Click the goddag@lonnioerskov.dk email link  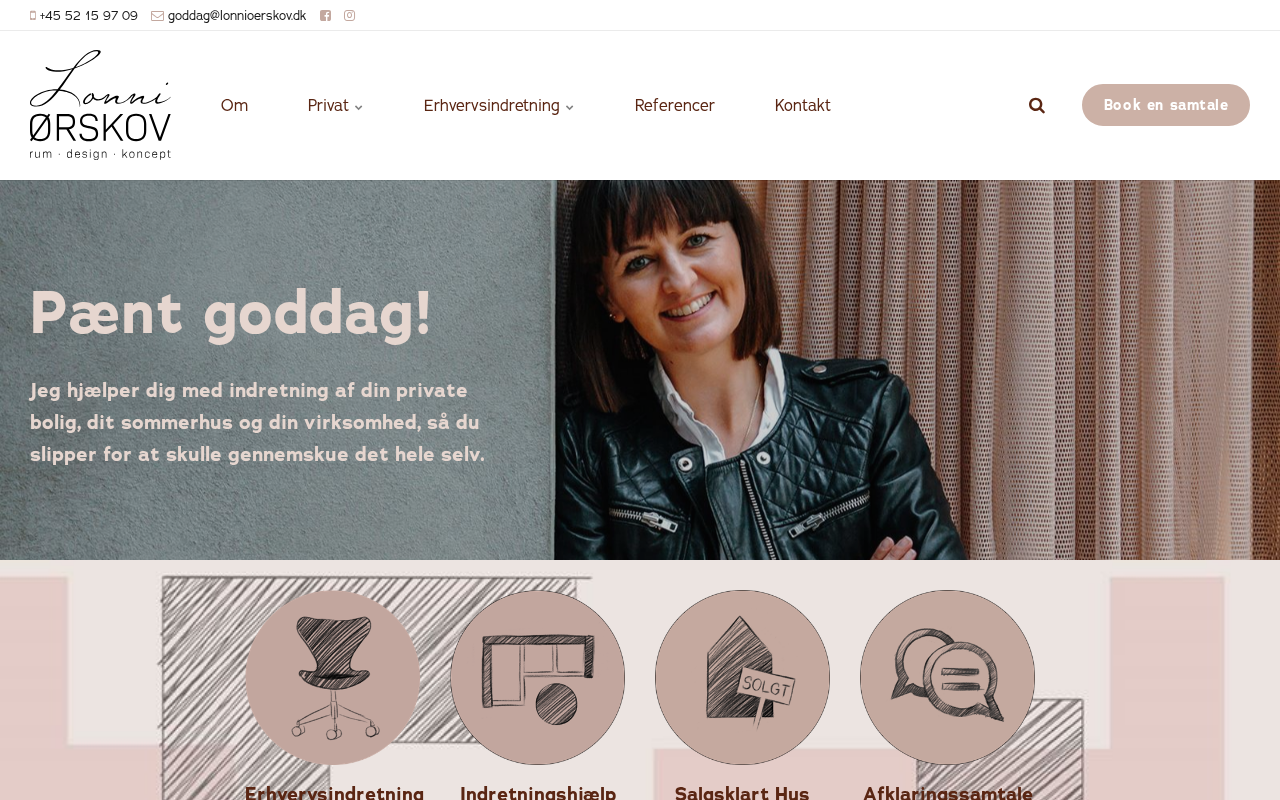tap(237, 16)
